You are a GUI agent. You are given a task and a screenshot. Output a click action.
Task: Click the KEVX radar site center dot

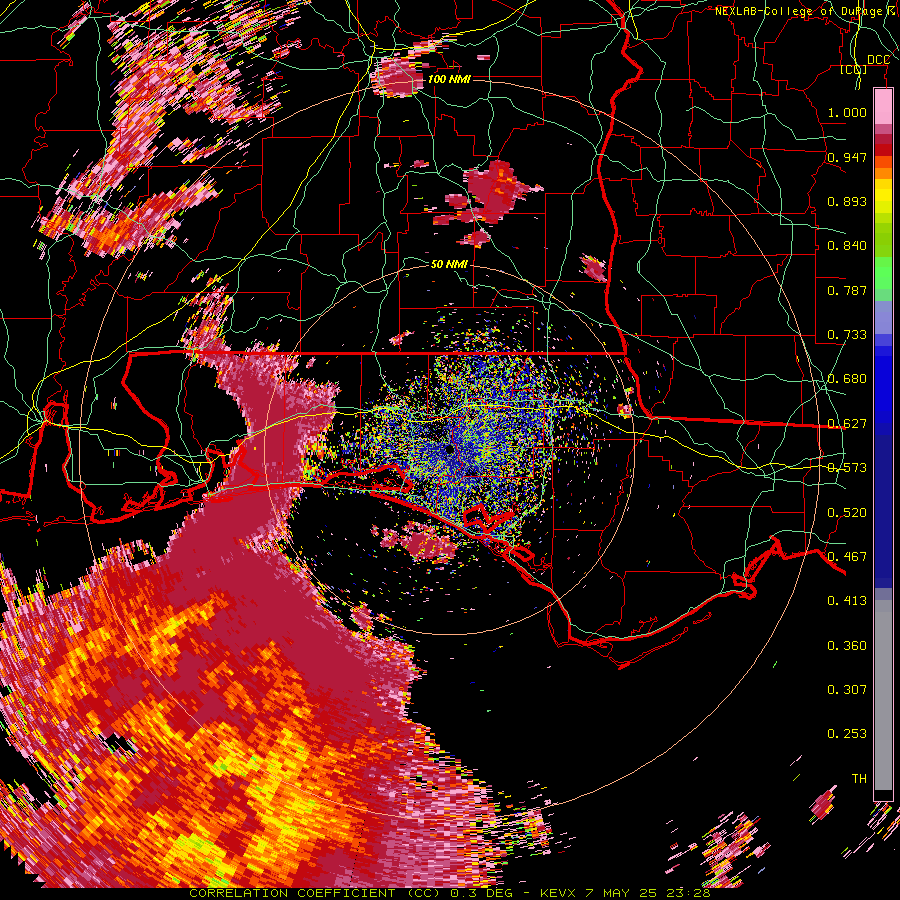coord(449,449)
